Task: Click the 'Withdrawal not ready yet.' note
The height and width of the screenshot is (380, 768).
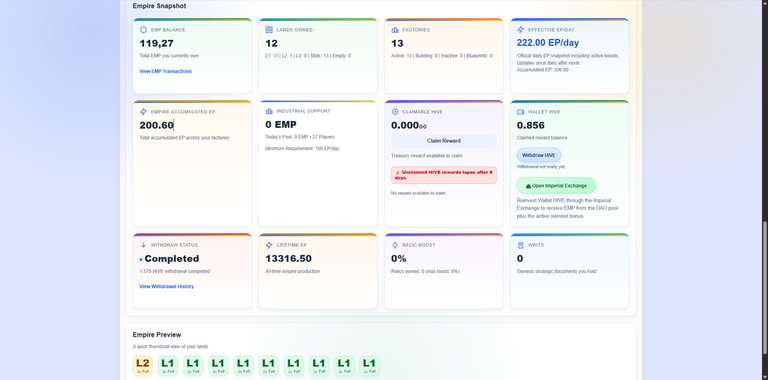Action: pyautogui.click(x=541, y=166)
